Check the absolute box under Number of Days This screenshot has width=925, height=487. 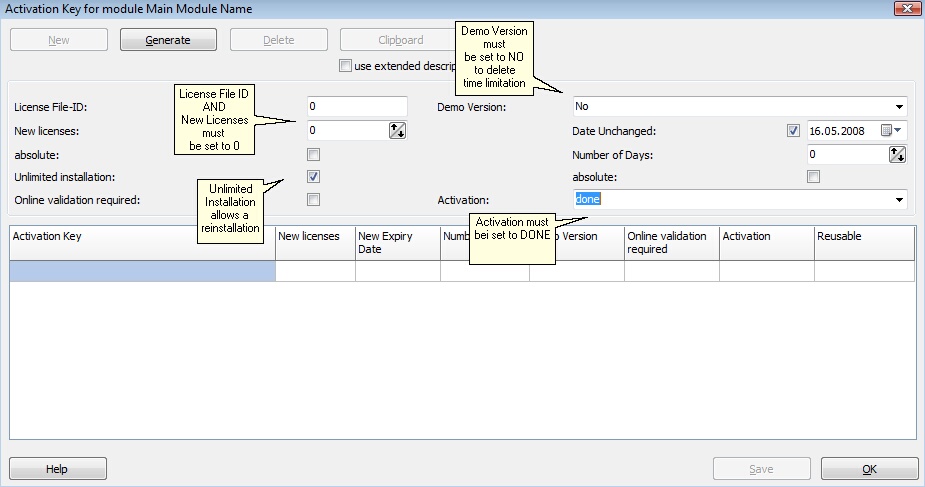(x=814, y=177)
